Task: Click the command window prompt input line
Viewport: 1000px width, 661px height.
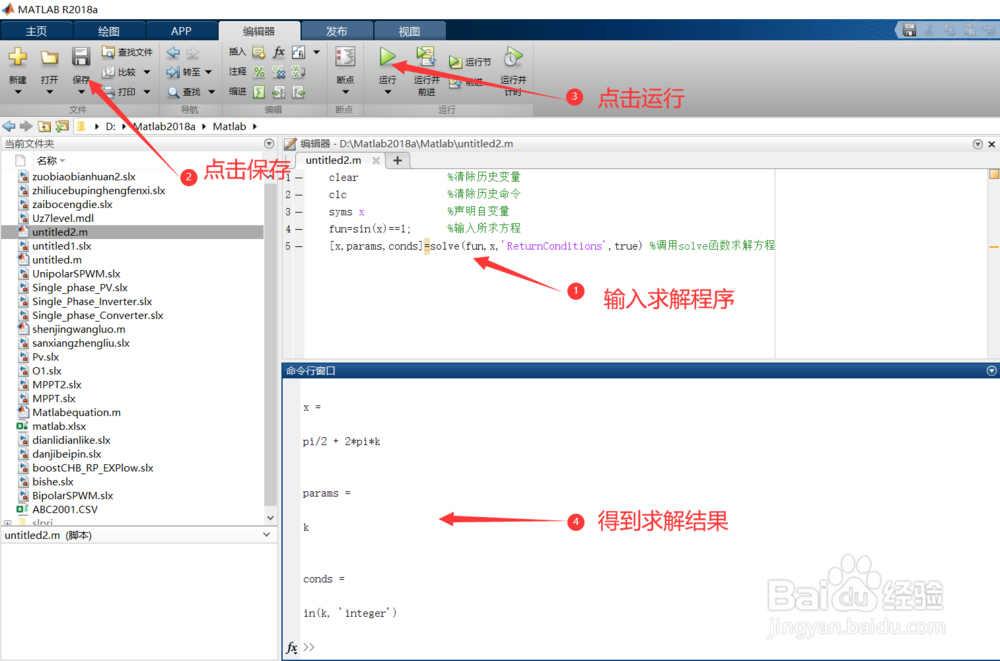Action: pos(651,646)
